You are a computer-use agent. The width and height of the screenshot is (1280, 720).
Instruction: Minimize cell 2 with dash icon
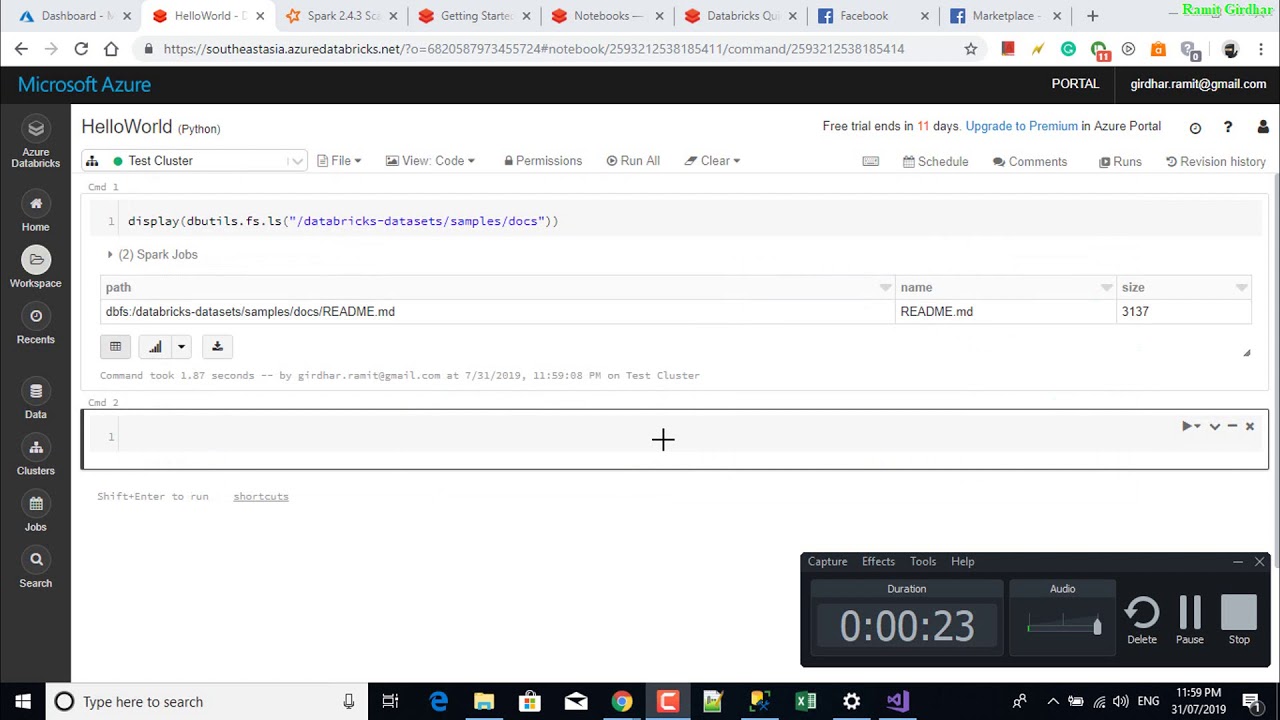point(1232,426)
